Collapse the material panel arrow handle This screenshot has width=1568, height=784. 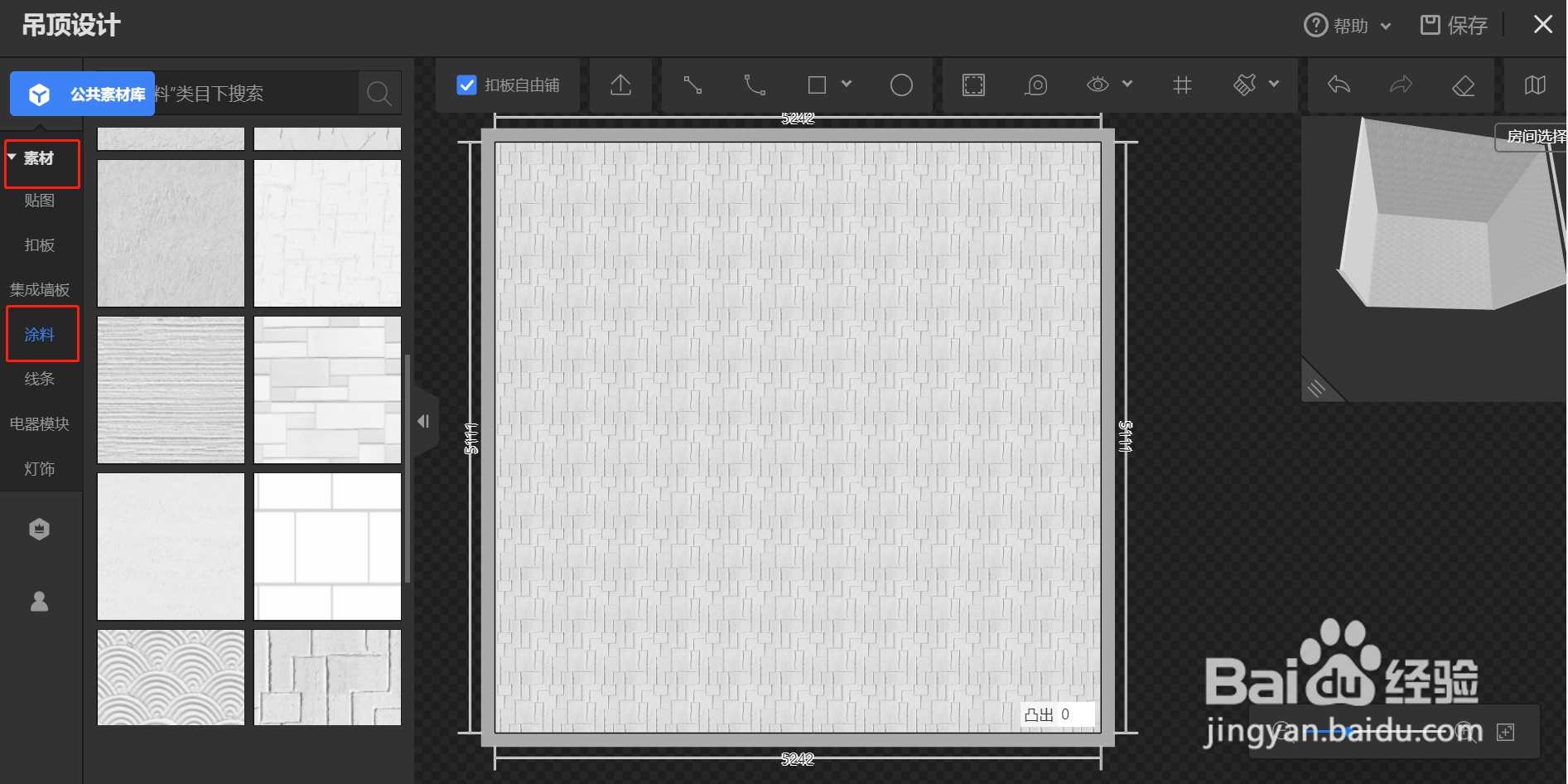tap(424, 421)
